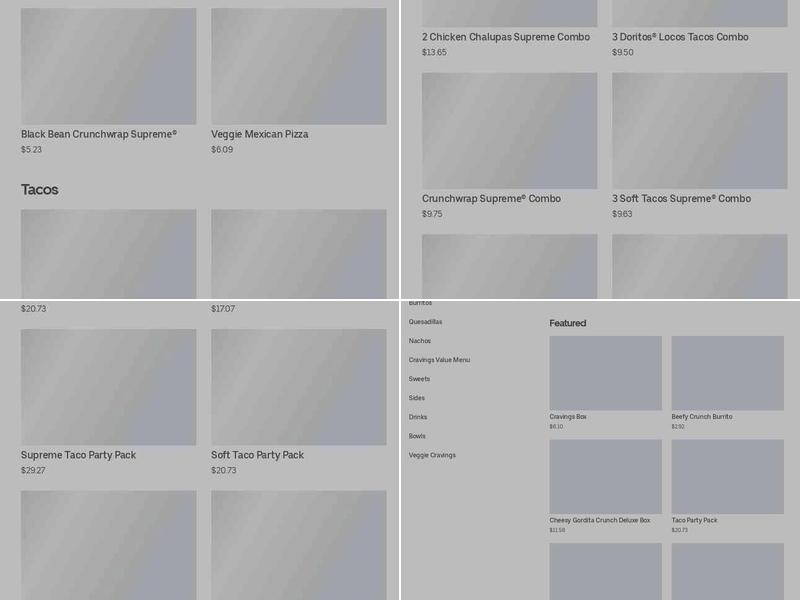The image size is (800, 600).
Task: Open the Sweets category
Action: click(419, 379)
